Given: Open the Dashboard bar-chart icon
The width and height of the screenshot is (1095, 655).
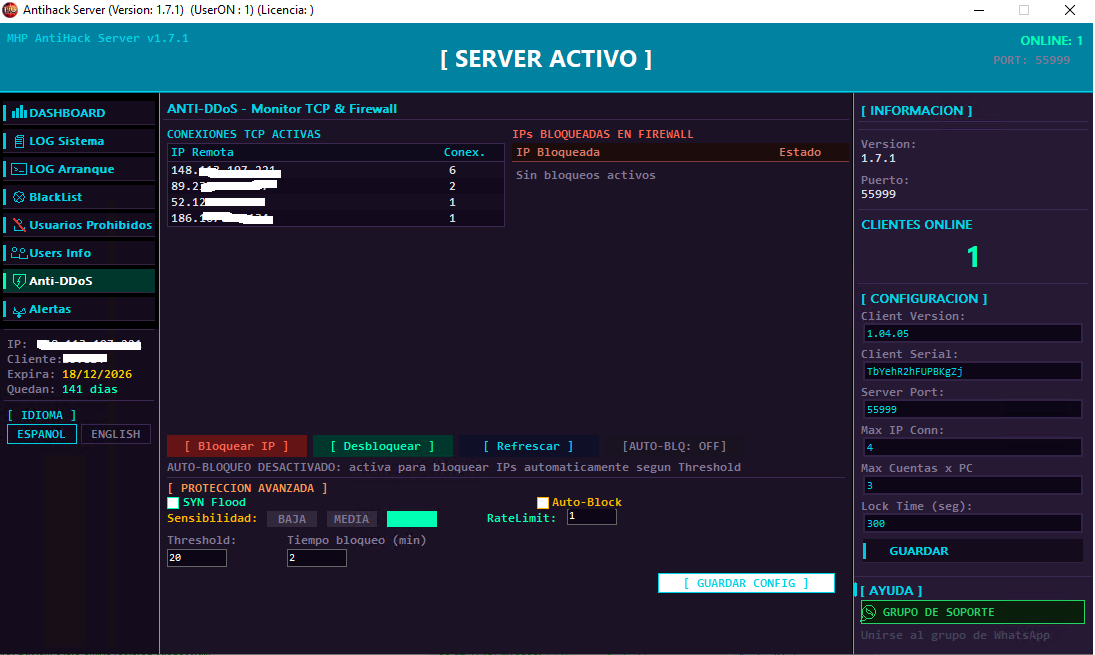Looking at the screenshot, I should click(x=19, y=112).
